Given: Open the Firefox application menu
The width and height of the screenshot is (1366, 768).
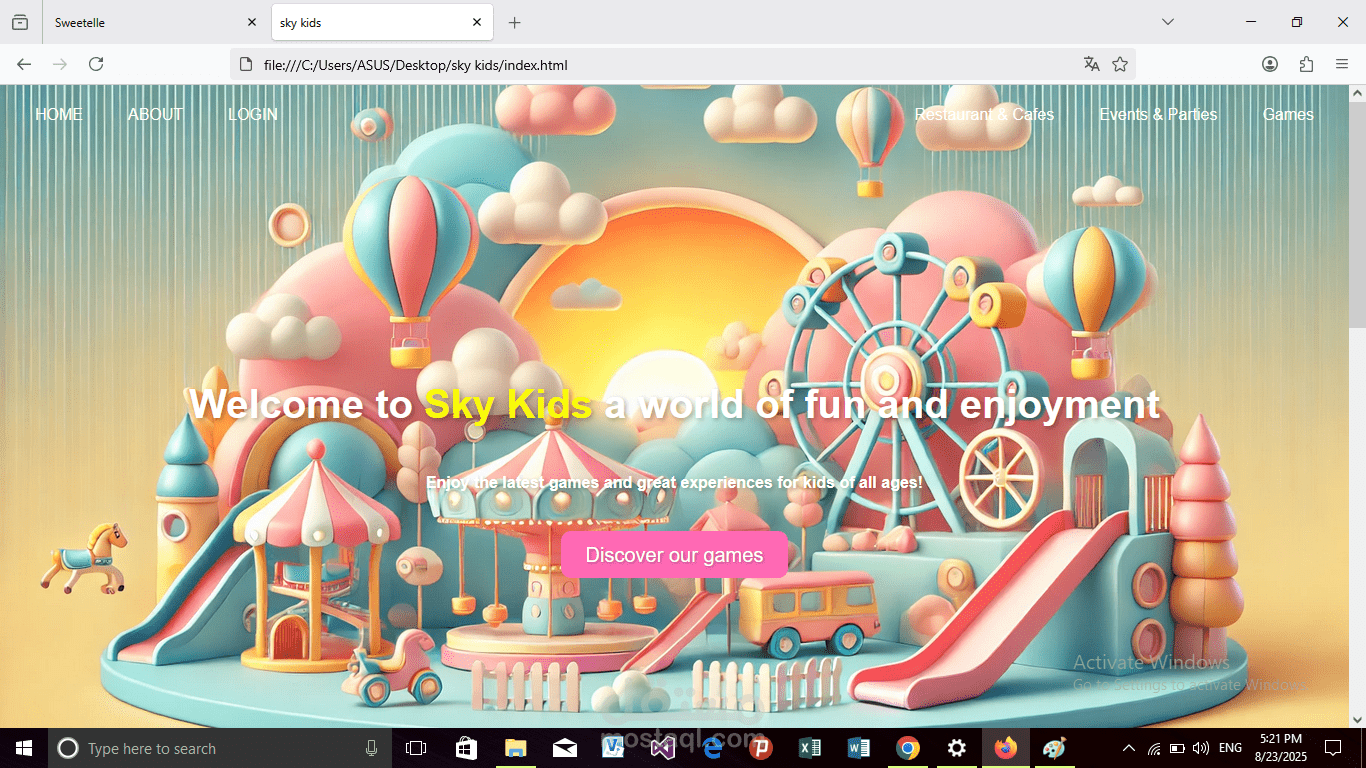Looking at the screenshot, I should pyautogui.click(x=1342, y=64).
